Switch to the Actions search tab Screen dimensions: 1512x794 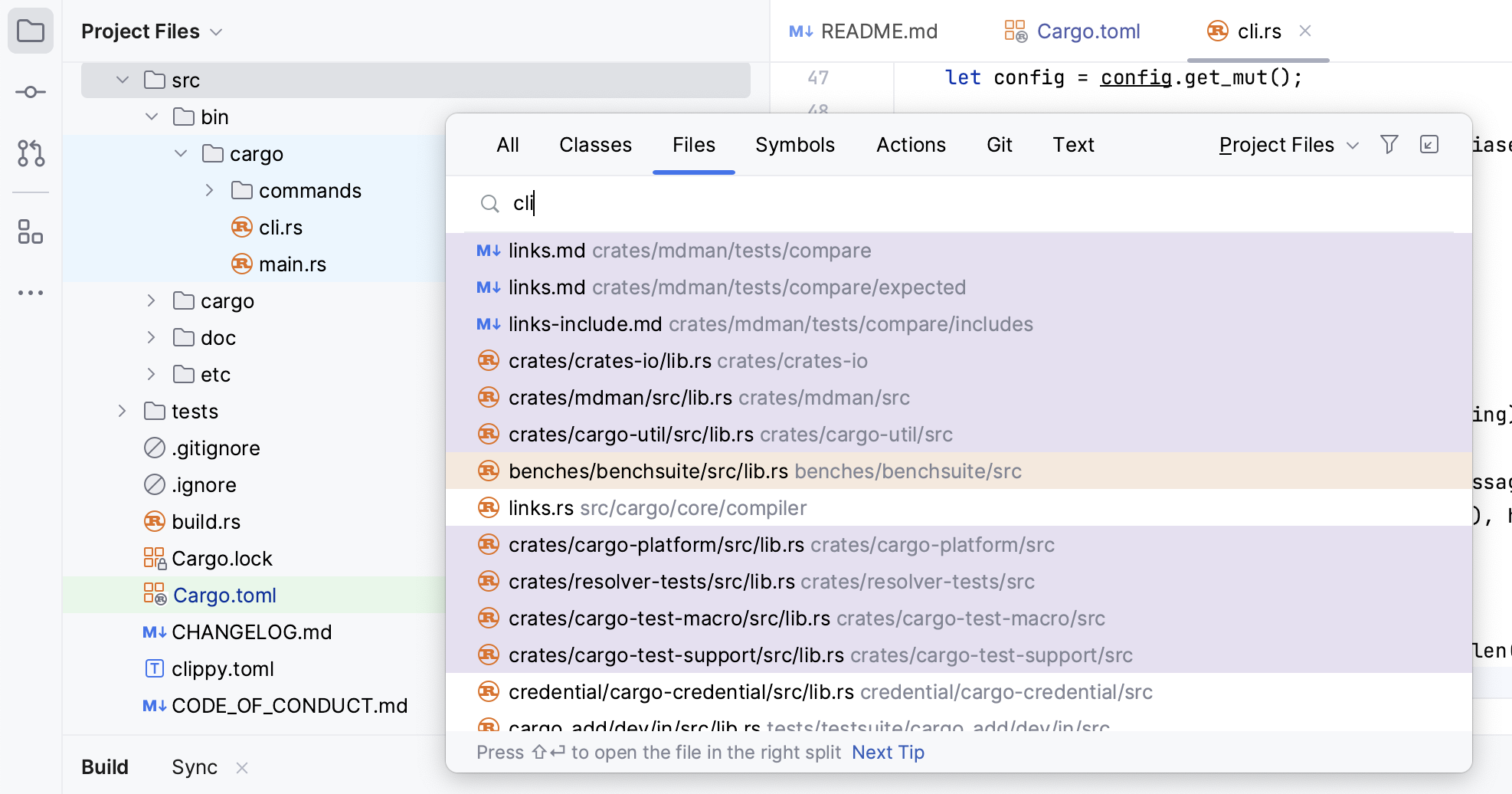coord(911,144)
